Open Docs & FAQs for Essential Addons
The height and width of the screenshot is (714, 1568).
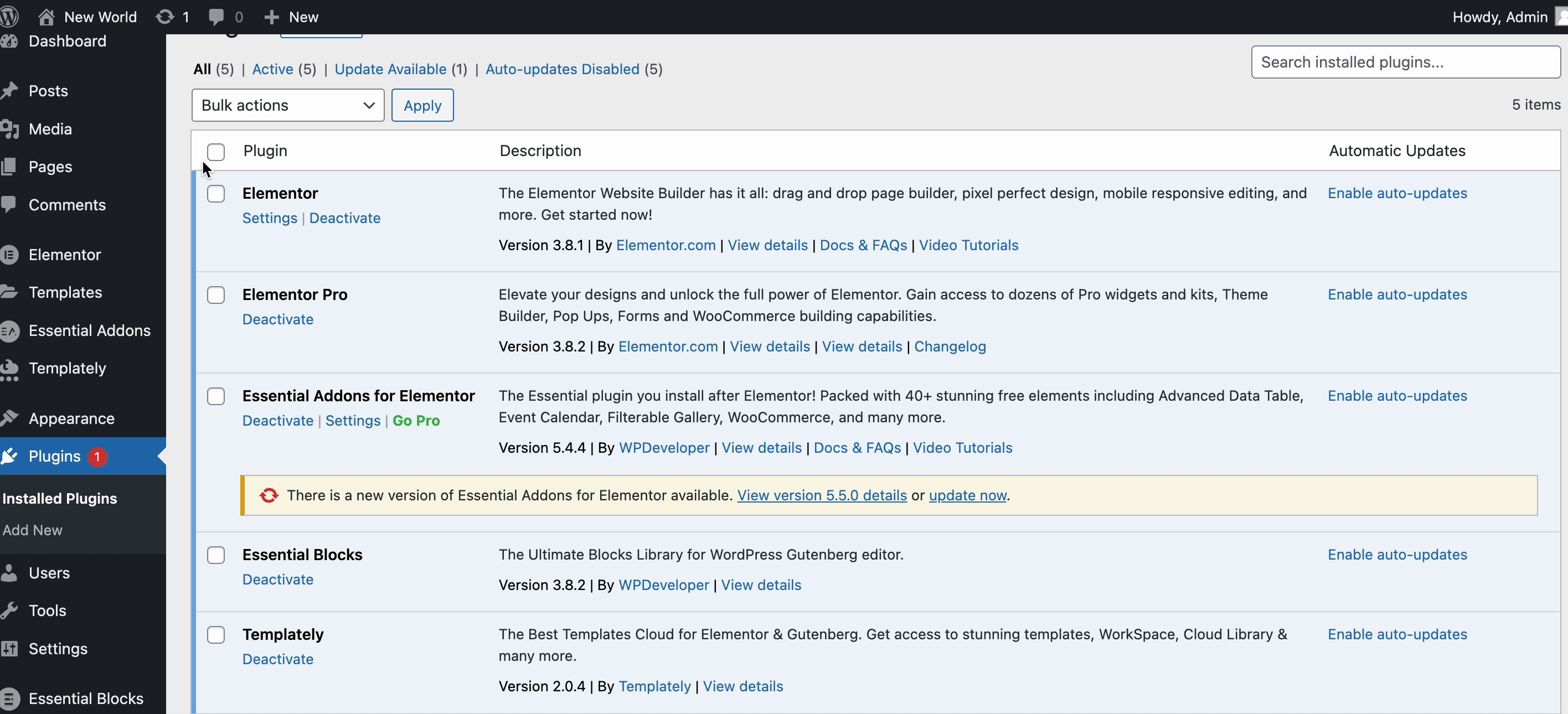[857, 448]
